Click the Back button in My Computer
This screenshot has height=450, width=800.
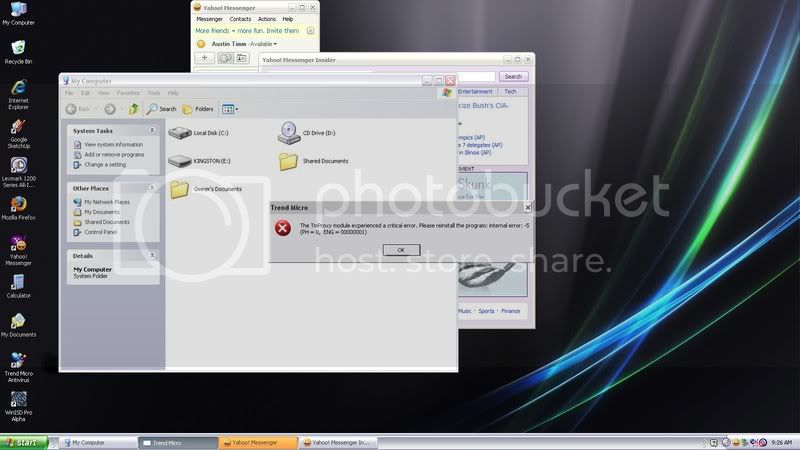78,109
